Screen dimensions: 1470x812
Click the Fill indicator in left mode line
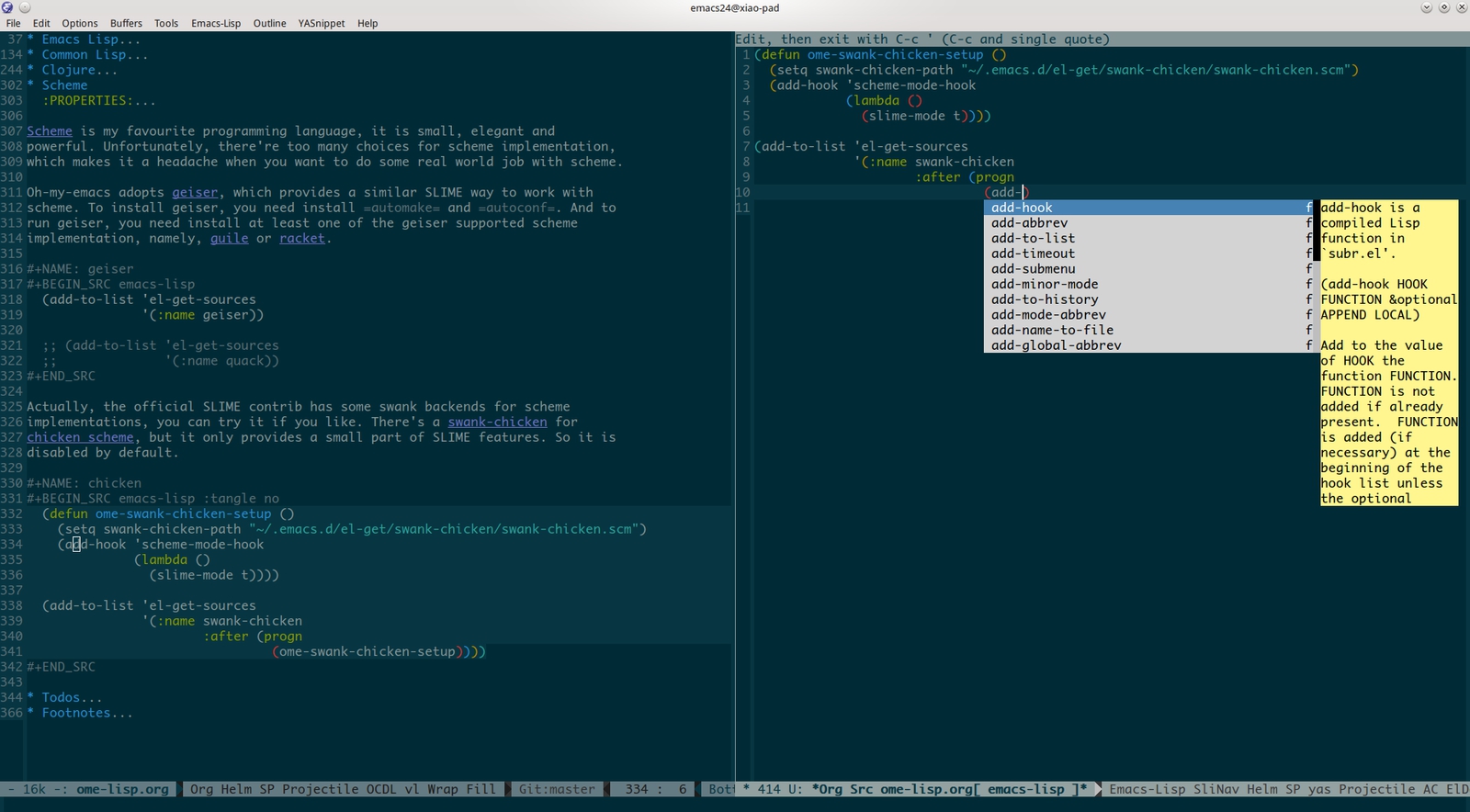tap(481, 789)
